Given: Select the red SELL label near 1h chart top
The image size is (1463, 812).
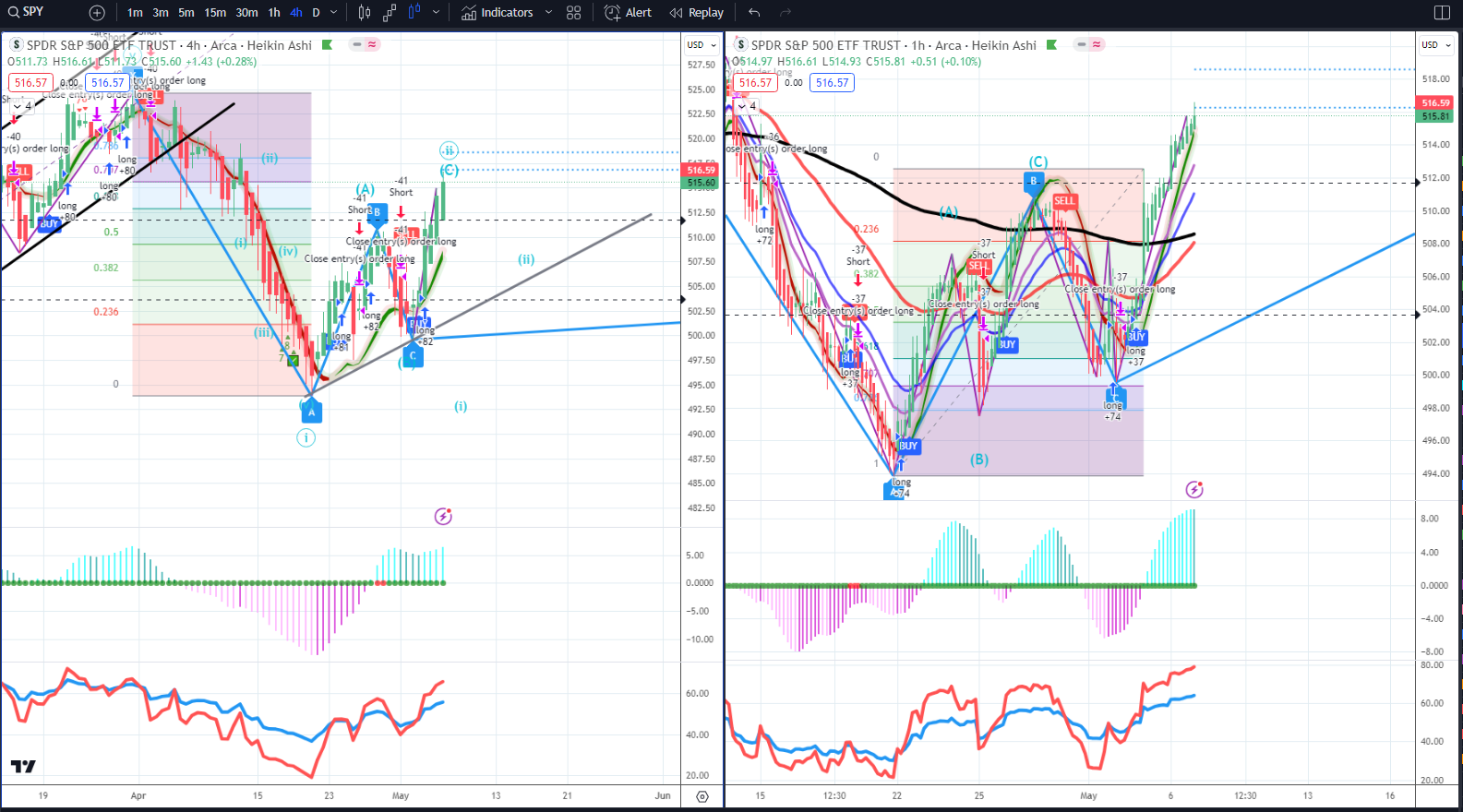Looking at the screenshot, I should (1064, 201).
